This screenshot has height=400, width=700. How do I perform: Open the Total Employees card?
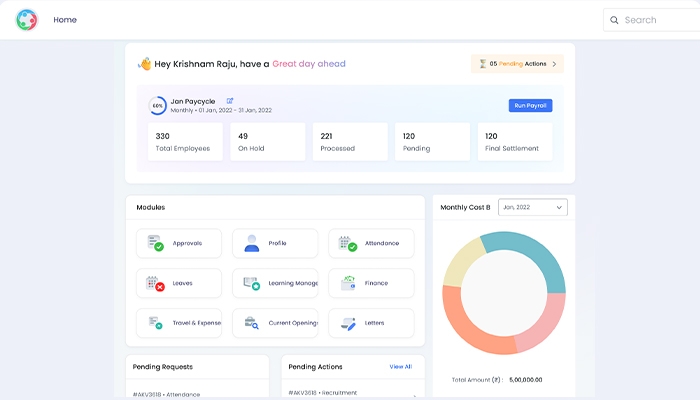tap(185, 142)
